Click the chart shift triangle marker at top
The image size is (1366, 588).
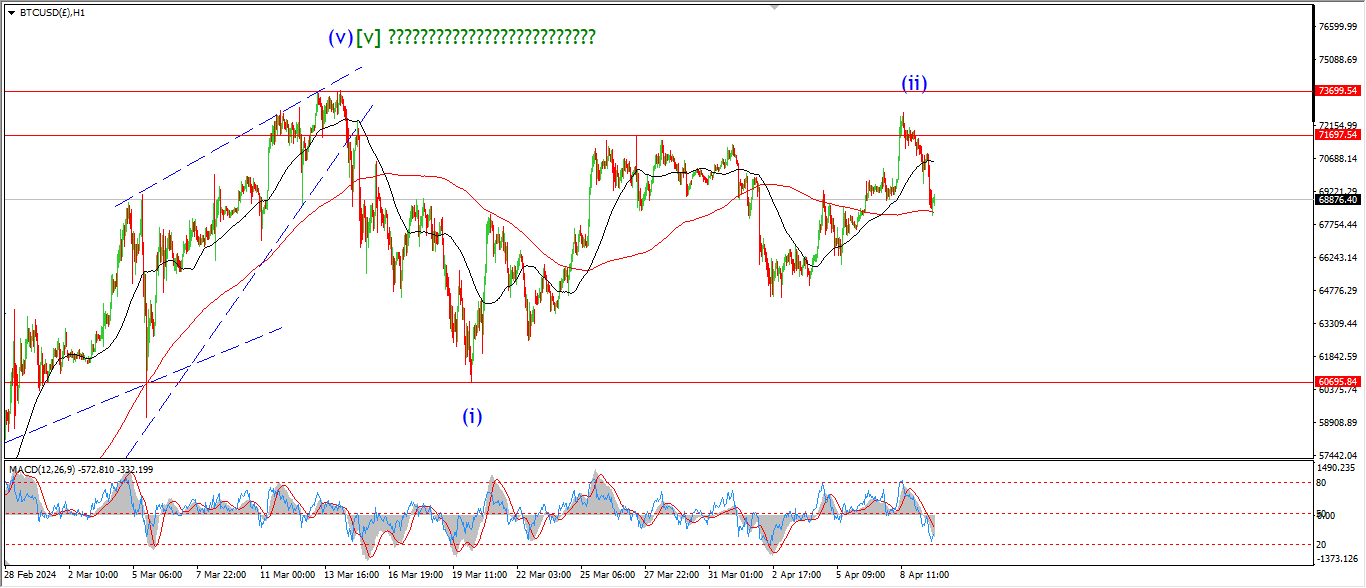coord(774,7)
